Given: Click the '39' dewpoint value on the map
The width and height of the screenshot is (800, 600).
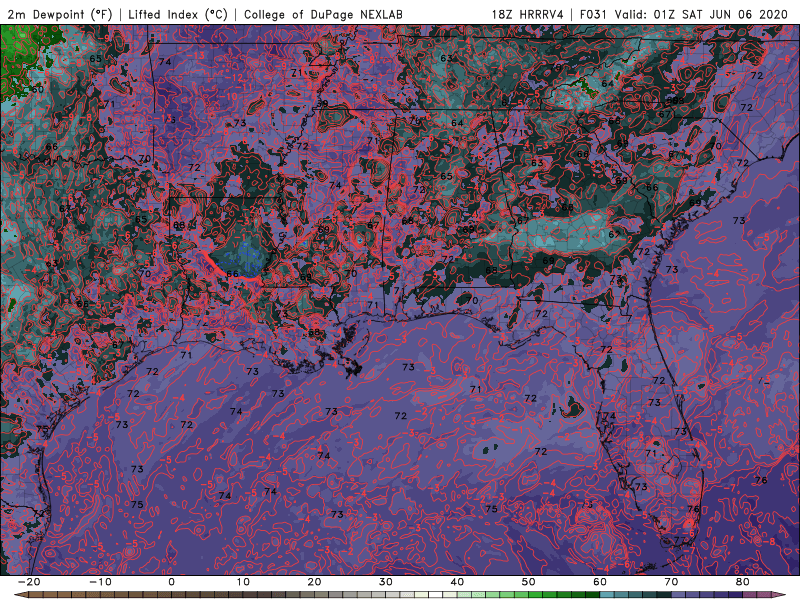Looking at the screenshot, I should coord(322,104).
